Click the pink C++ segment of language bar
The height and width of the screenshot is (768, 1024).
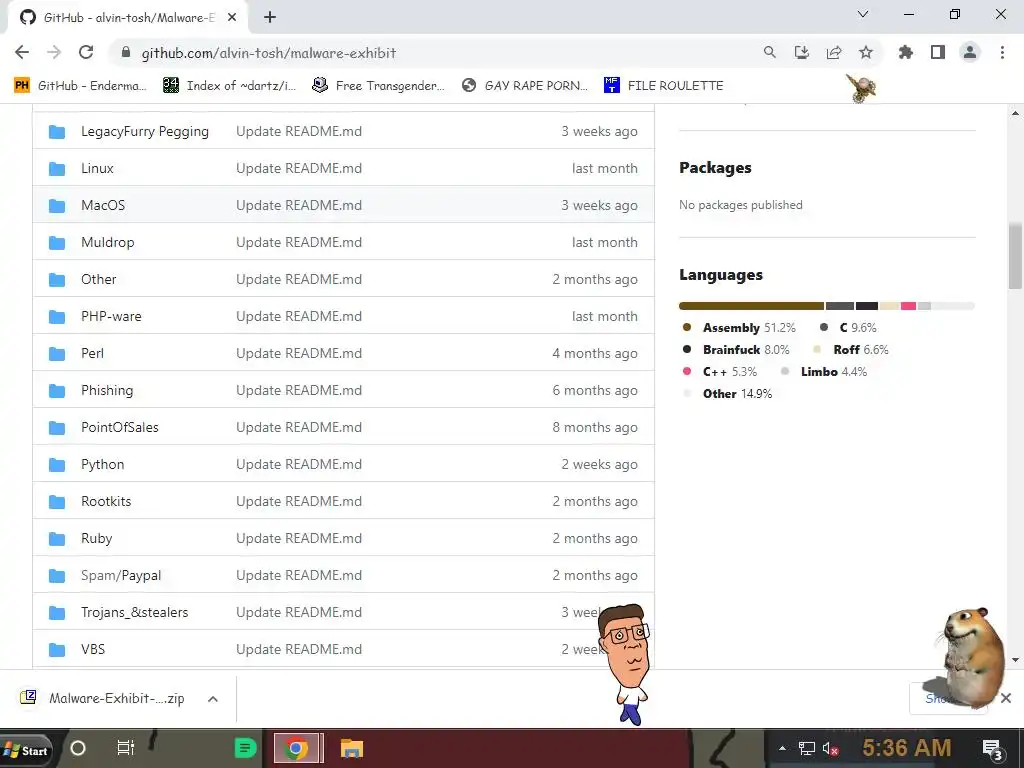click(908, 306)
